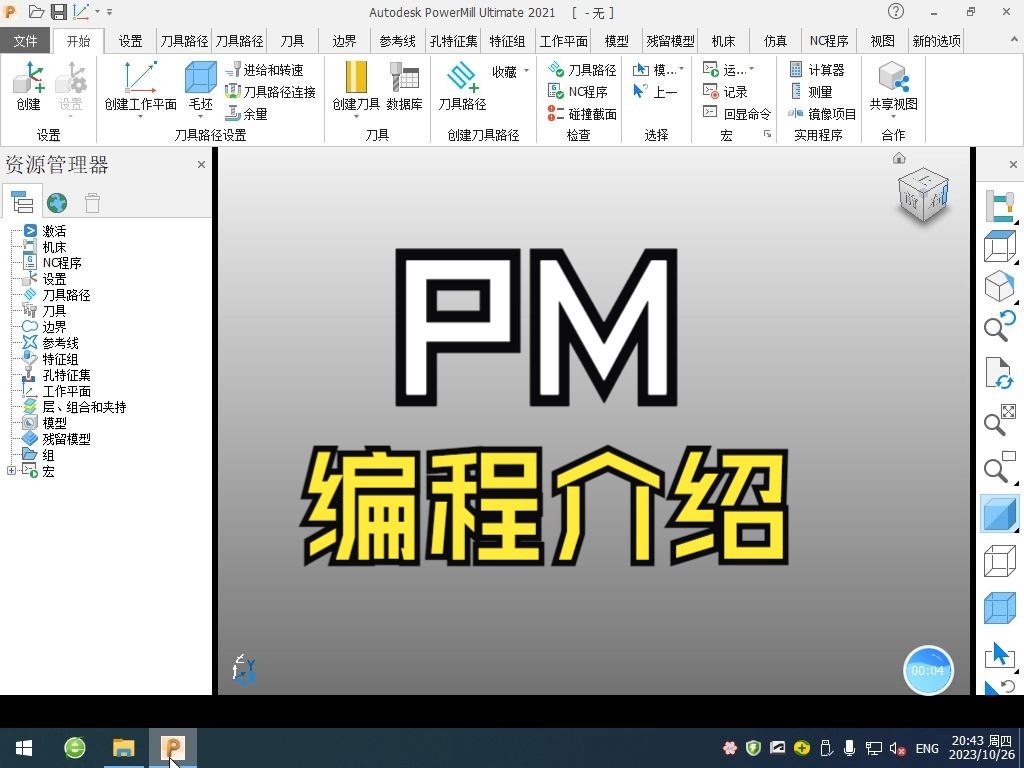1024x768 pixels.
Task: Click the 刀具路径 create toolpath icon
Action: [x=462, y=86]
